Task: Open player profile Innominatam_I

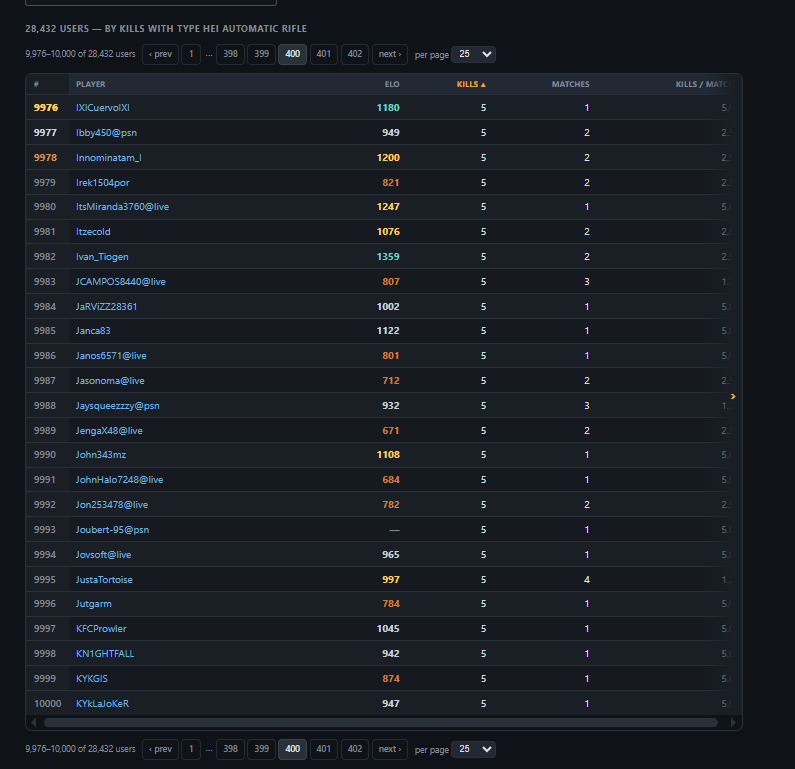Action: 109,158
